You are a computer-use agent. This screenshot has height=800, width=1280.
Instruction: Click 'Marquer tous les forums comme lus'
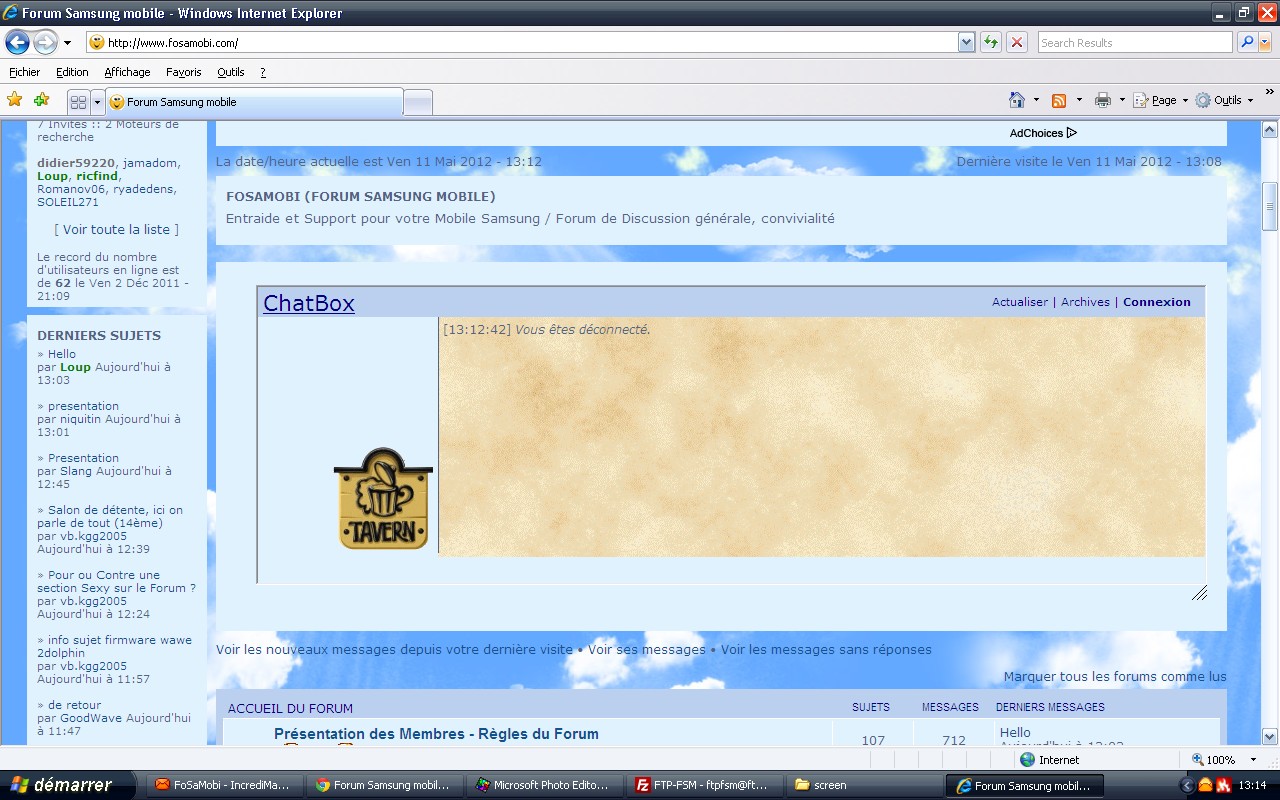coord(1115,676)
